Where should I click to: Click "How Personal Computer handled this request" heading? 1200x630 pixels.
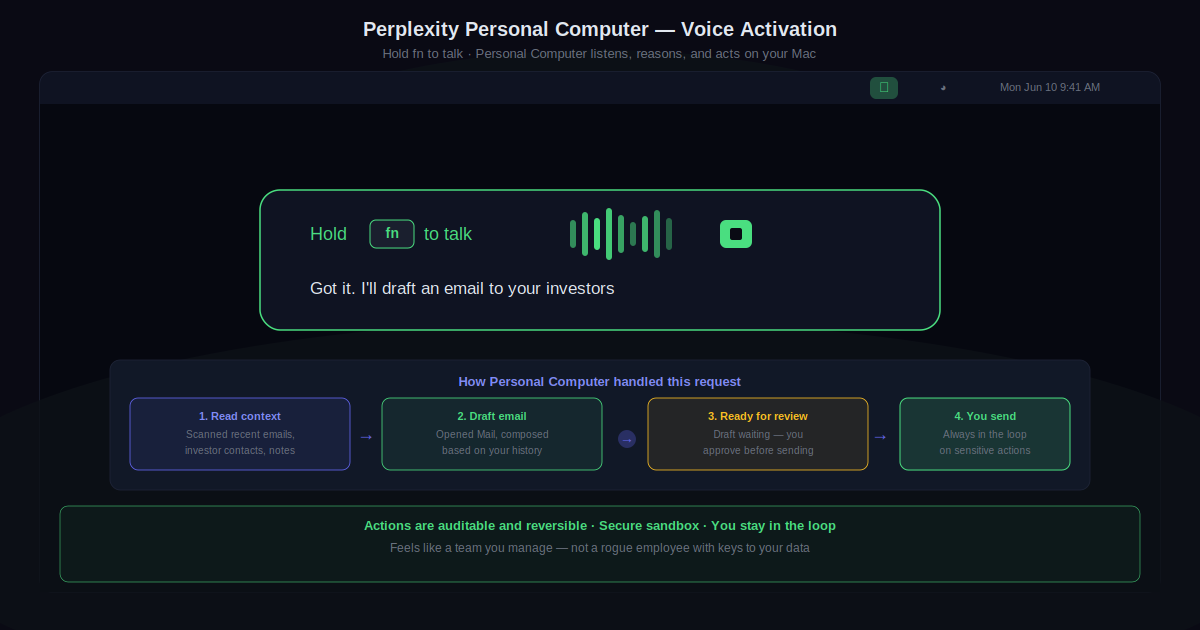600,382
